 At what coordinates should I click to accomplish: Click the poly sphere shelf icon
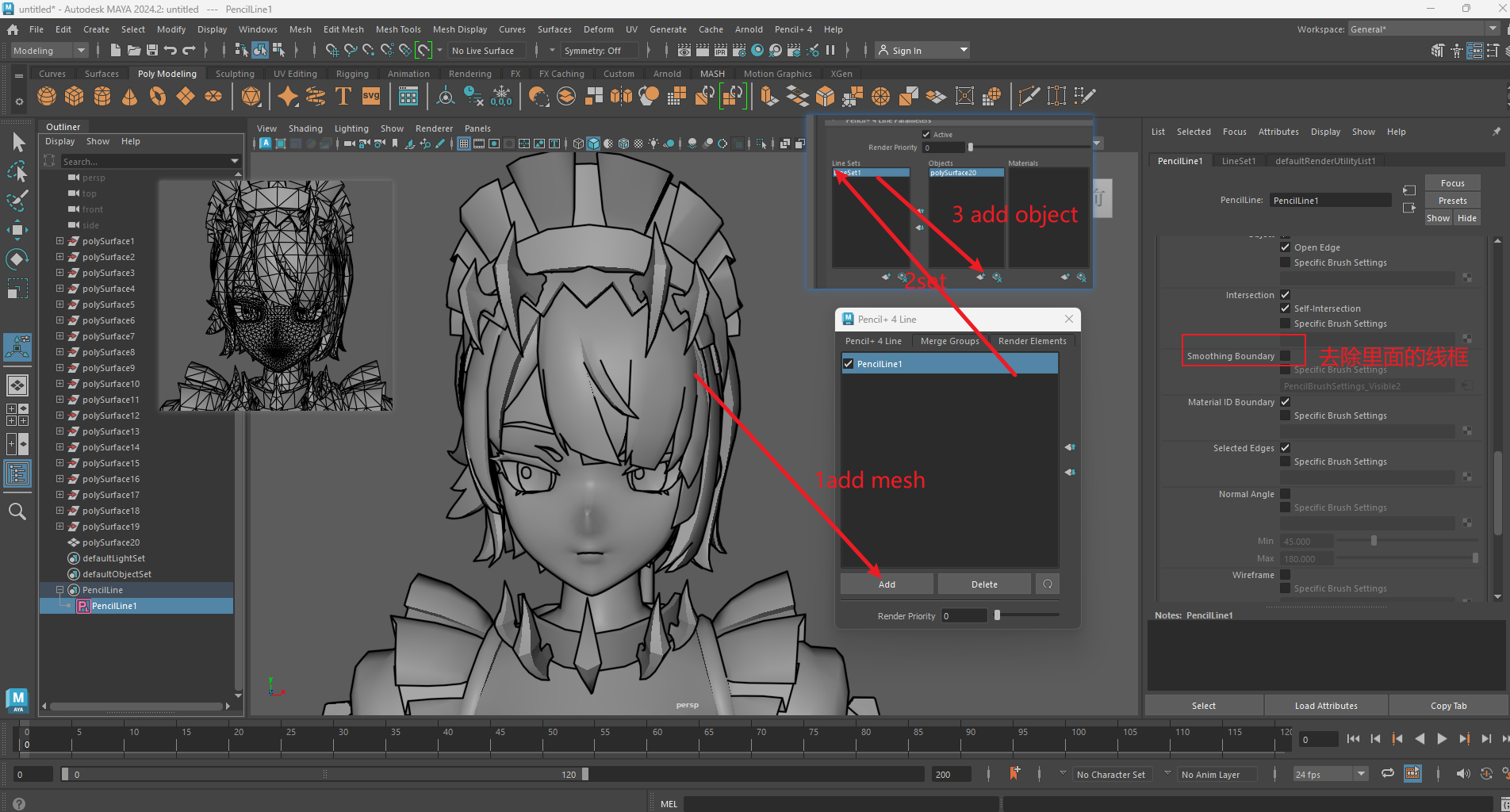[47, 97]
